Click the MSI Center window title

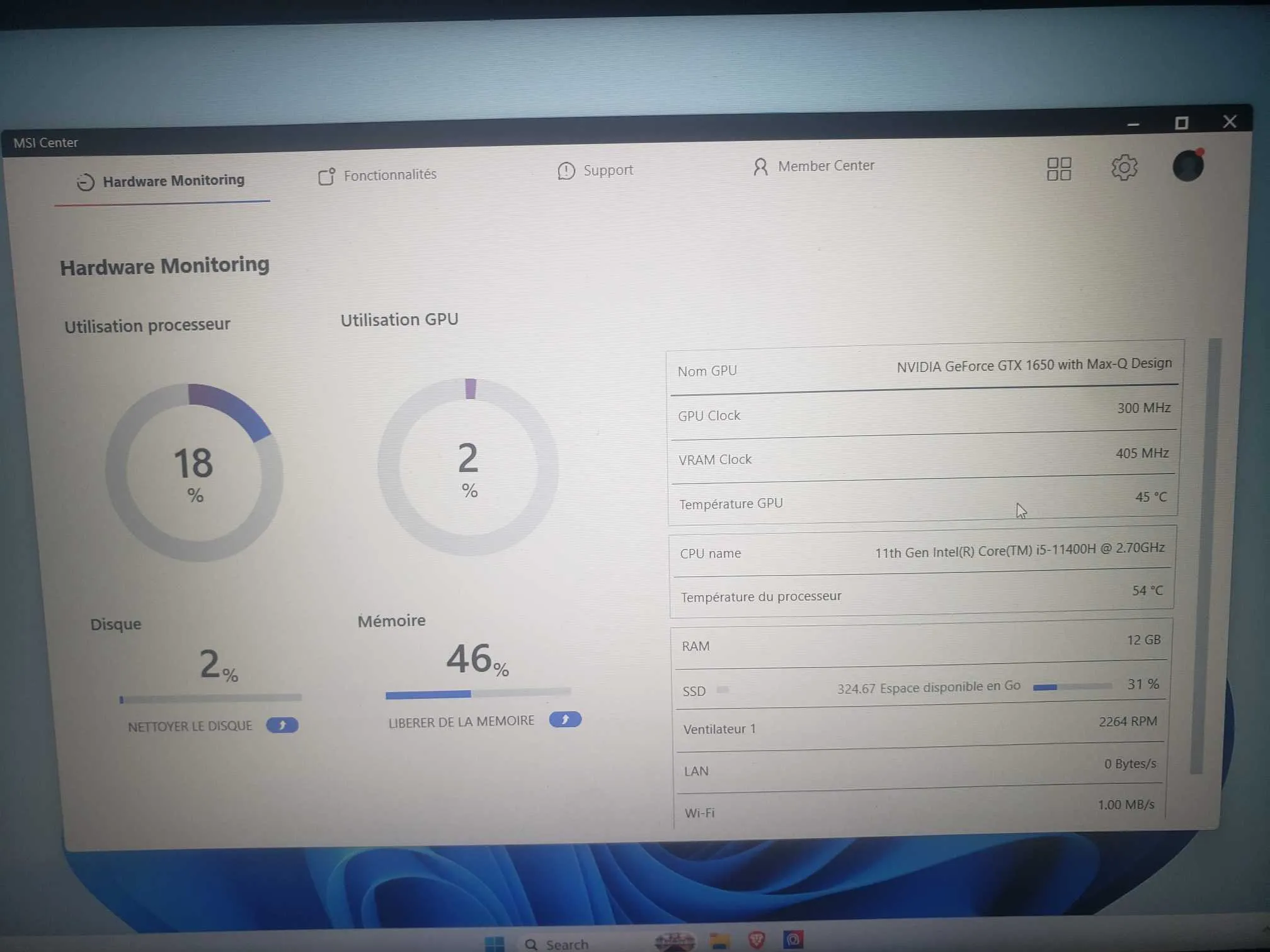[x=45, y=143]
